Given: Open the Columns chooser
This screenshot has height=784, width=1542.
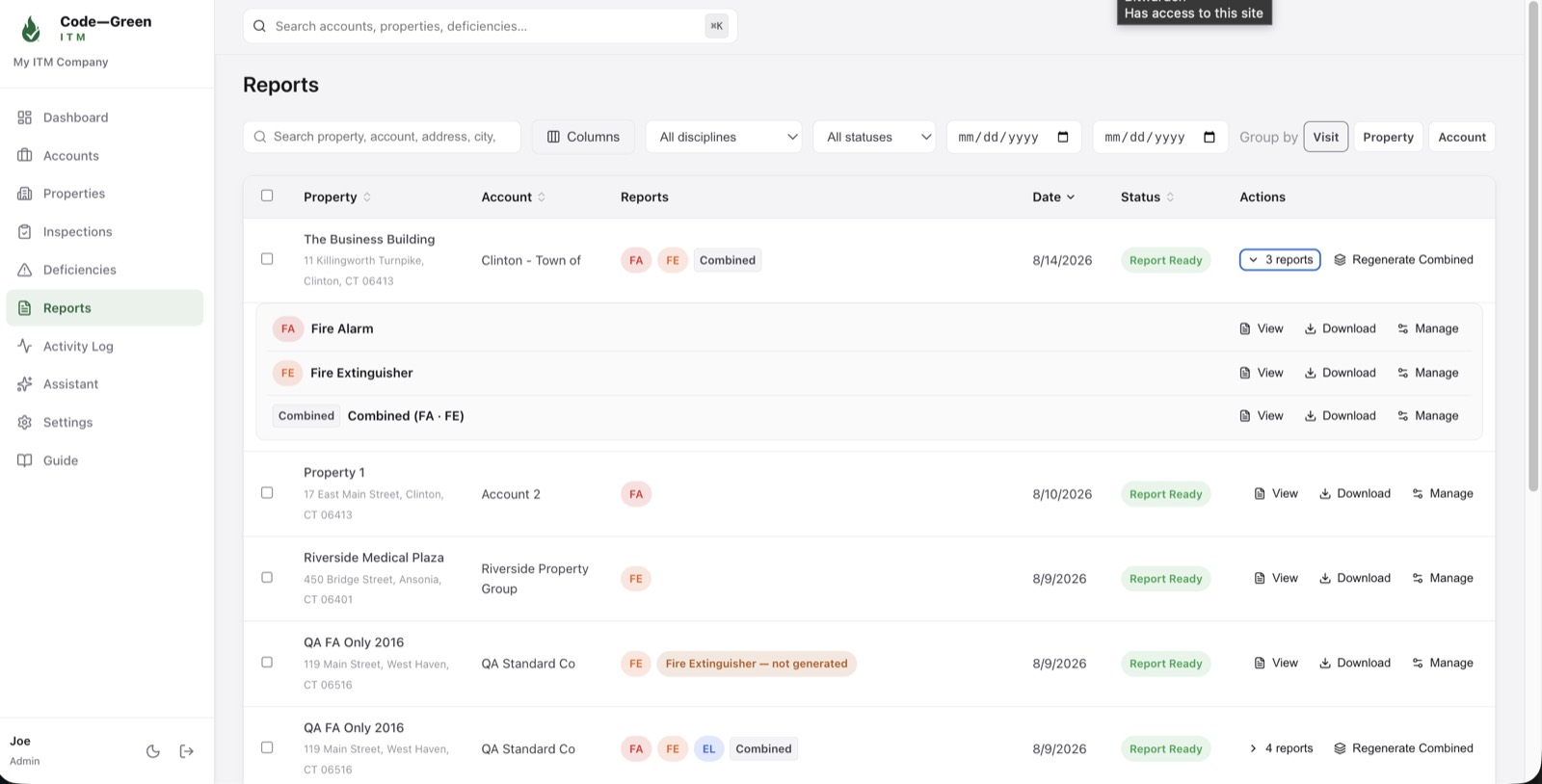Looking at the screenshot, I should click(583, 137).
